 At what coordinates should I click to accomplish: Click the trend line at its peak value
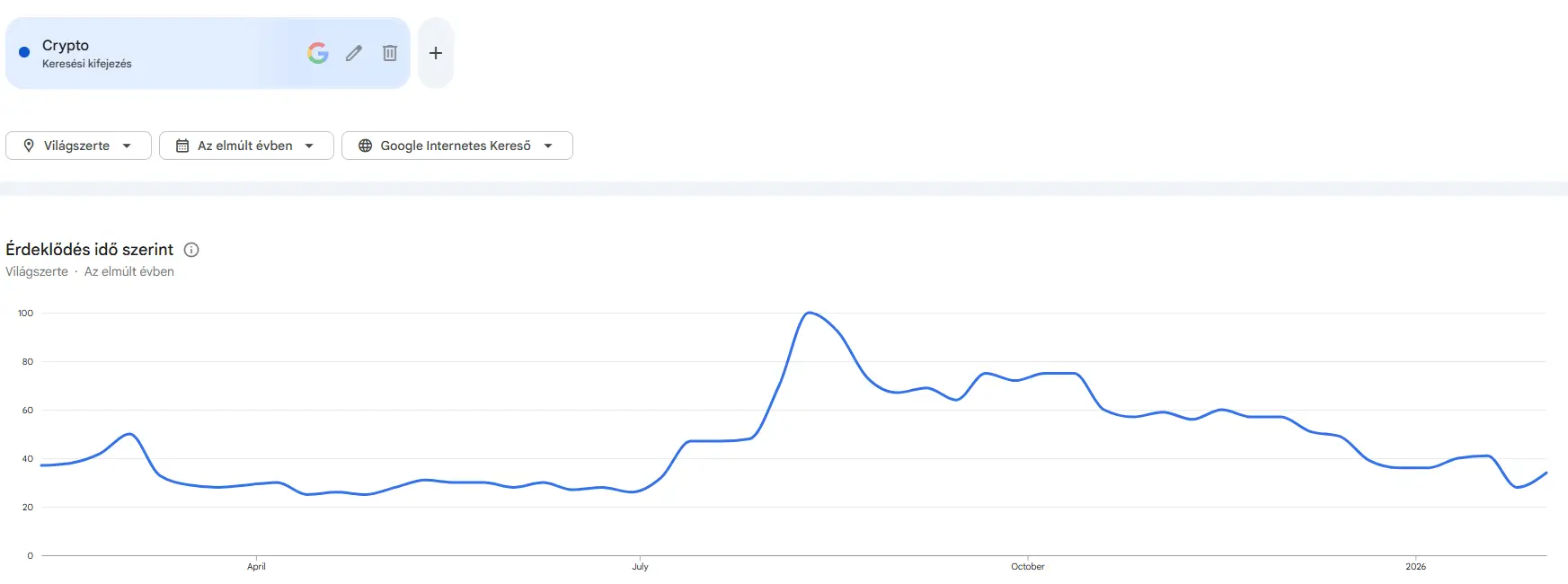[x=810, y=313]
